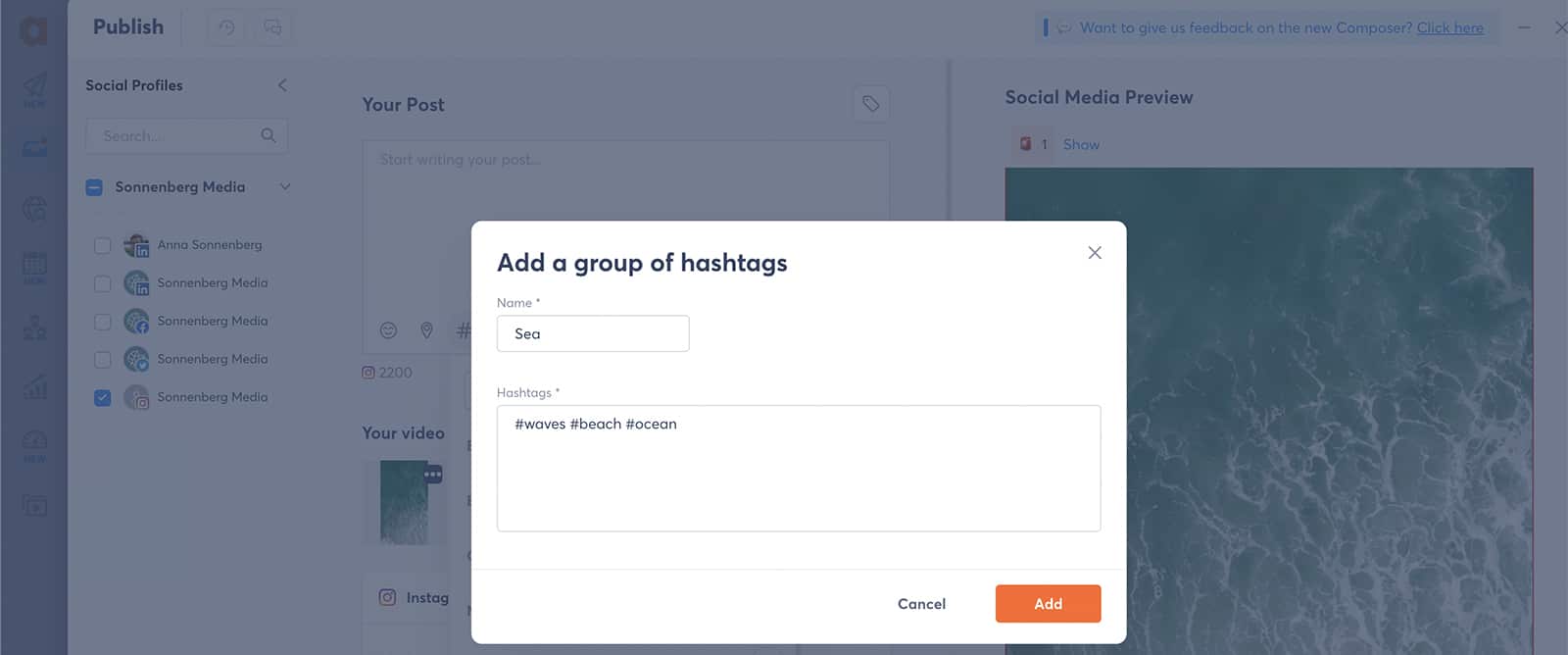Click the Name field containing Sea
1568x655 pixels.
(x=593, y=333)
